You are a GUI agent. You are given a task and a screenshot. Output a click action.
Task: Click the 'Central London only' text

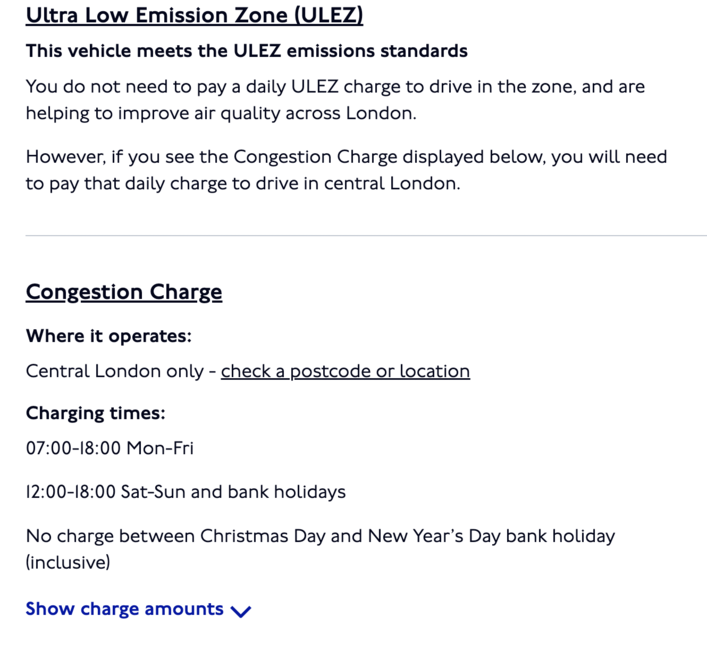pos(115,371)
